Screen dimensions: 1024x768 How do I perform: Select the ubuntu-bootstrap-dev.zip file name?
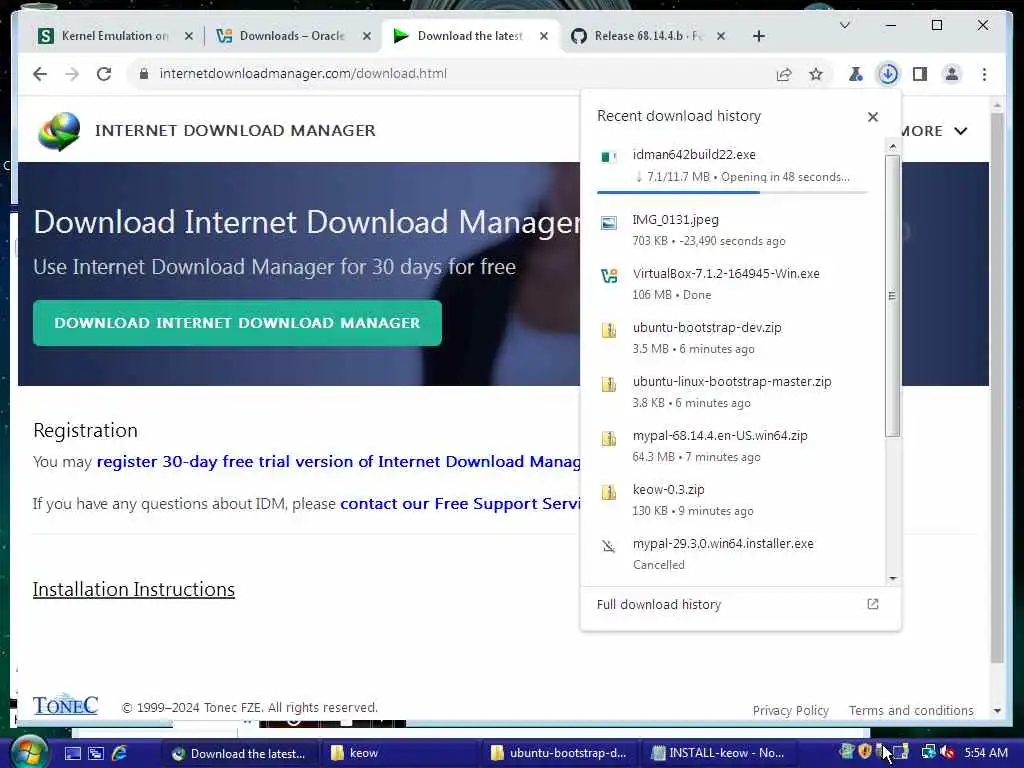click(707, 328)
